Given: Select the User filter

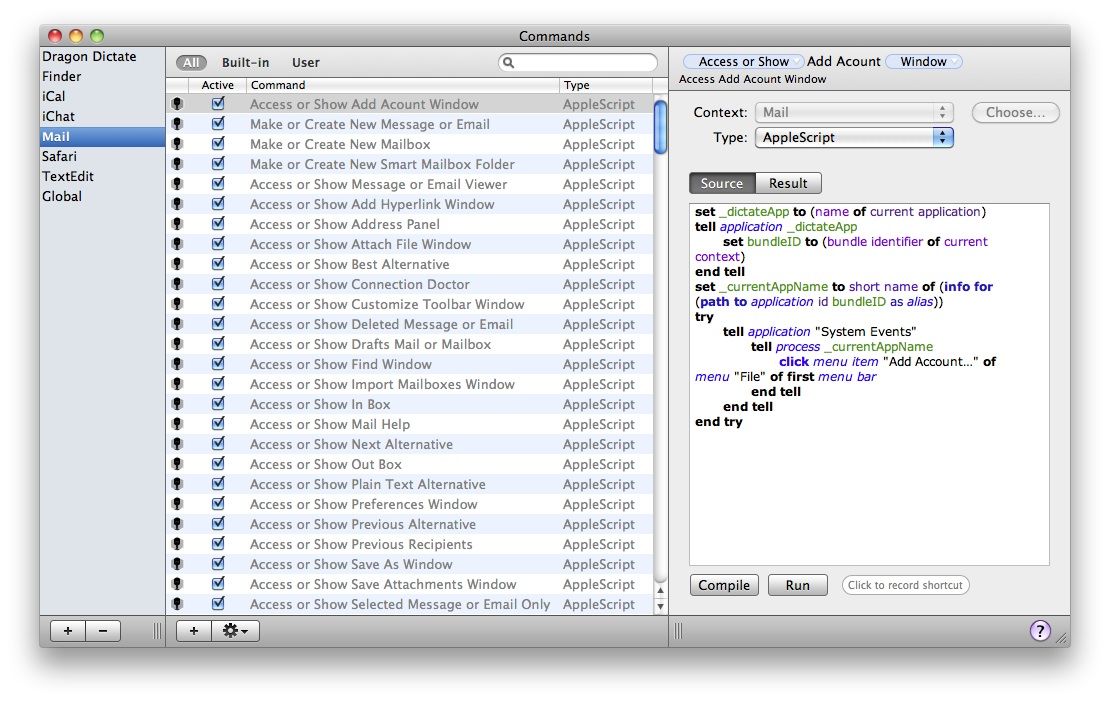Looking at the screenshot, I should pyautogui.click(x=306, y=62).
